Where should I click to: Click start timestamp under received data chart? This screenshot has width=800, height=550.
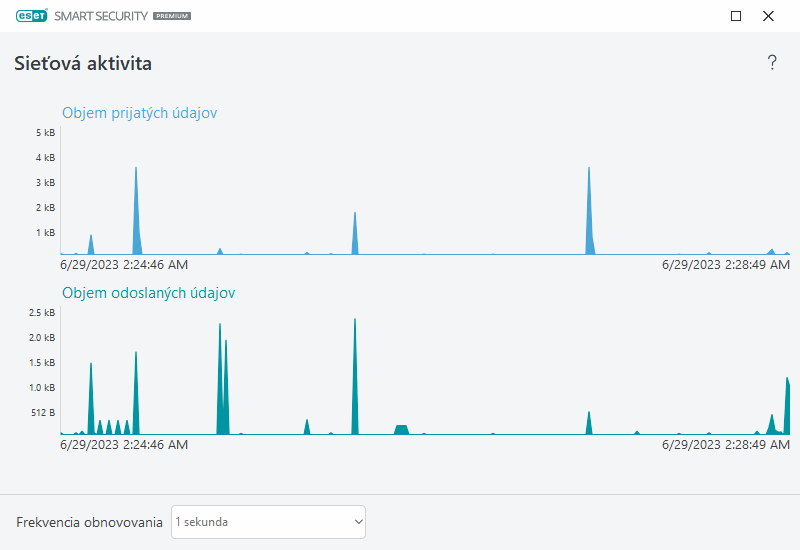tap(124, 265)
